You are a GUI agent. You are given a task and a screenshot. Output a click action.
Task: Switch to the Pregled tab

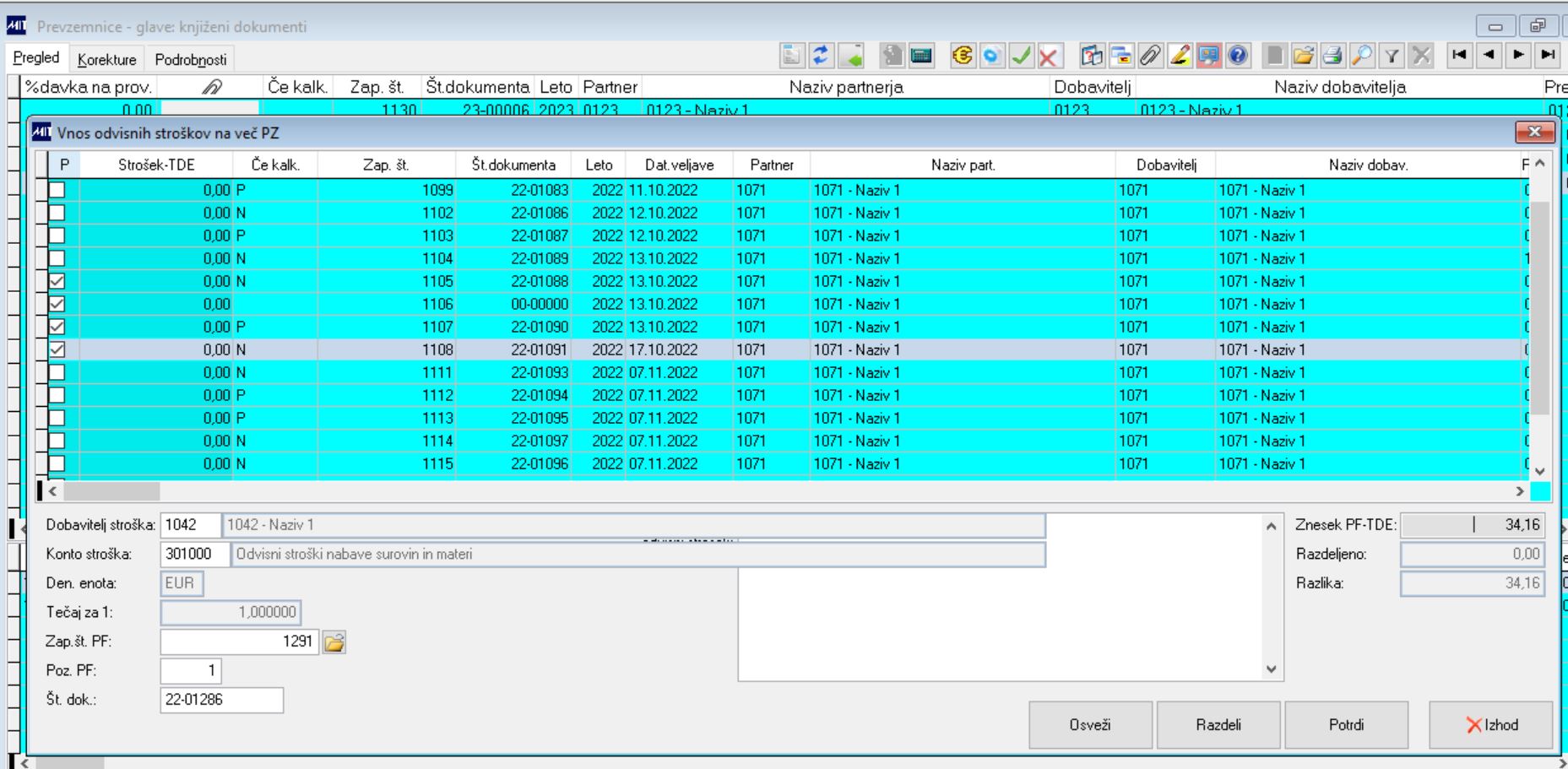point(36,58)
